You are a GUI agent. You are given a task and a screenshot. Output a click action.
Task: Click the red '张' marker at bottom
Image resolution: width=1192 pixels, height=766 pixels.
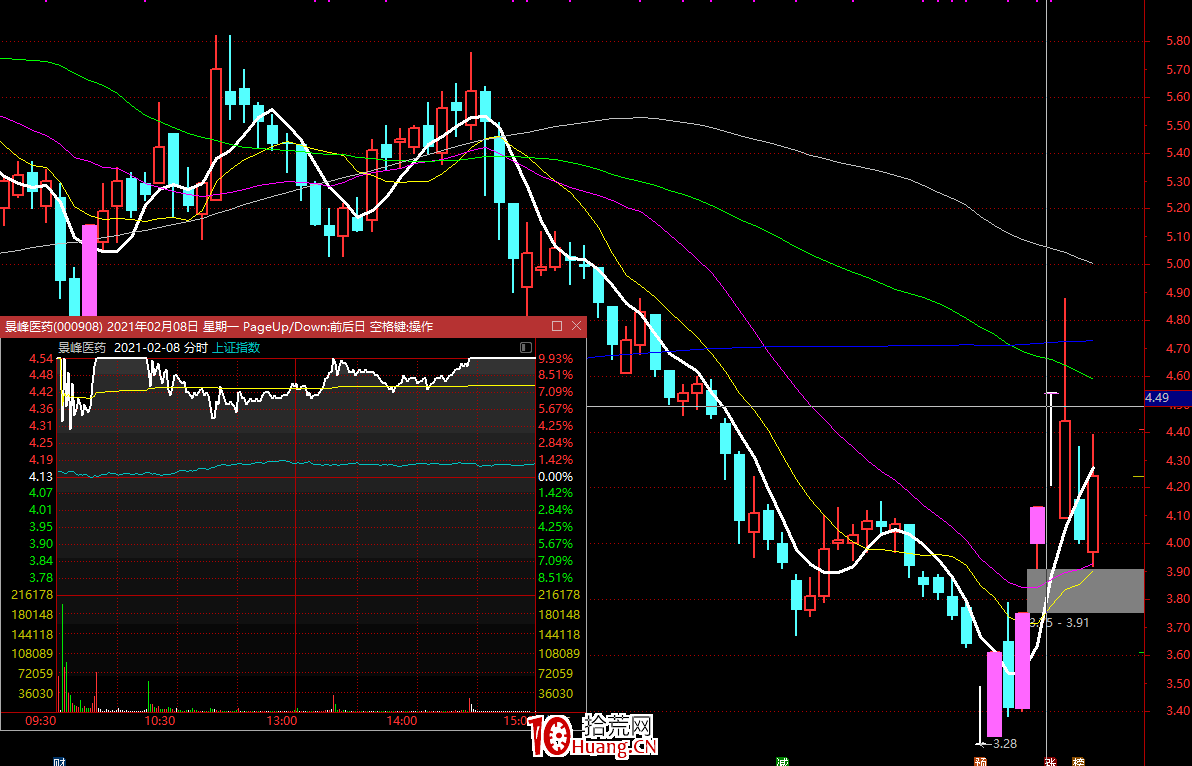click(1050, 761)
